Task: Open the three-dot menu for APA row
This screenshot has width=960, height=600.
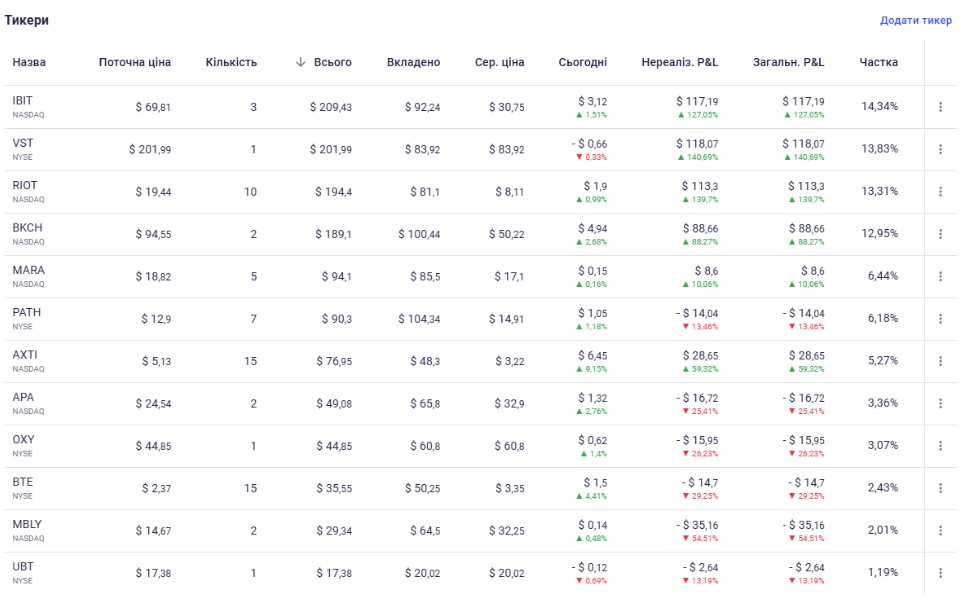Action: (940, 403)
